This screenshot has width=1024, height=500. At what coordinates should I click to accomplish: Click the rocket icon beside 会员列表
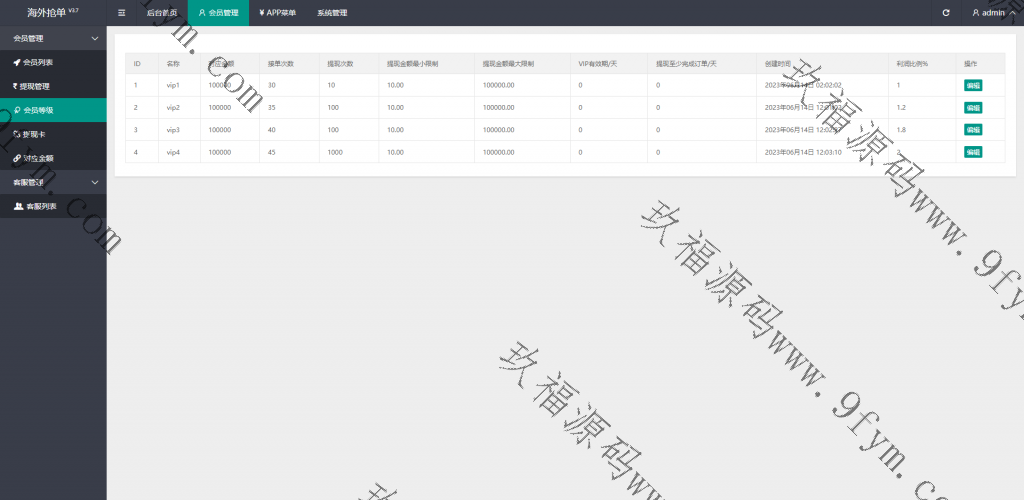[x=16, y=62]
